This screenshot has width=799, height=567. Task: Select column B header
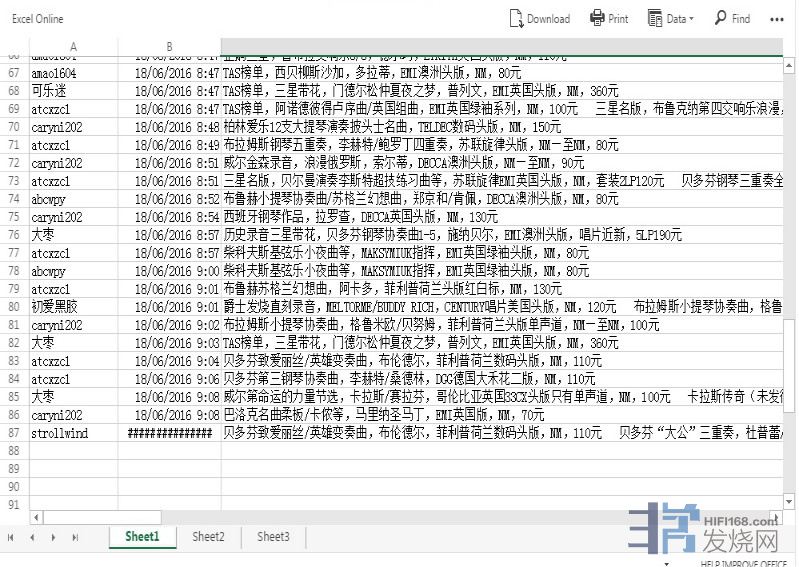coord(169,47)
